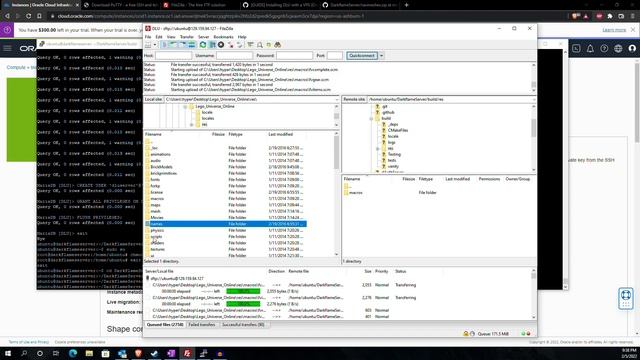Expand the res folder in local tree
640x360 pixels.
tap(191, 124)
